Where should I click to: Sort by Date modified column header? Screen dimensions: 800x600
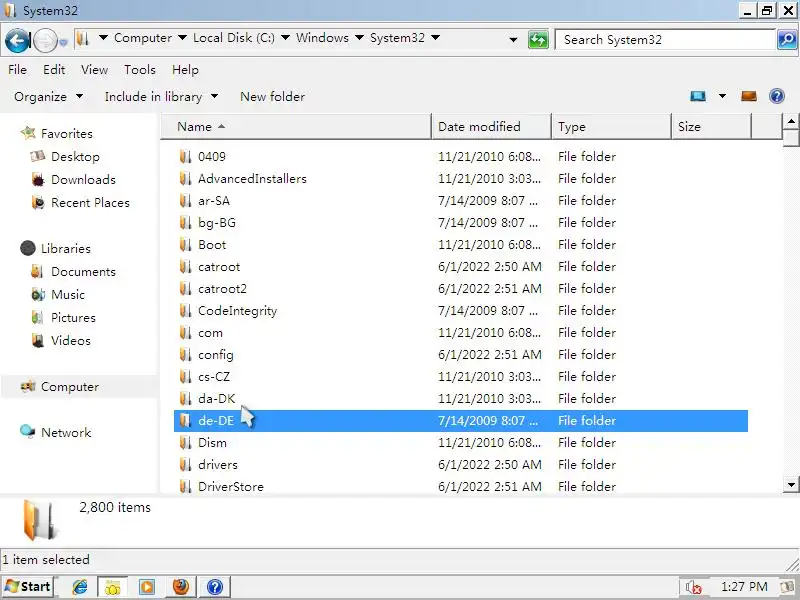[491, 127]
